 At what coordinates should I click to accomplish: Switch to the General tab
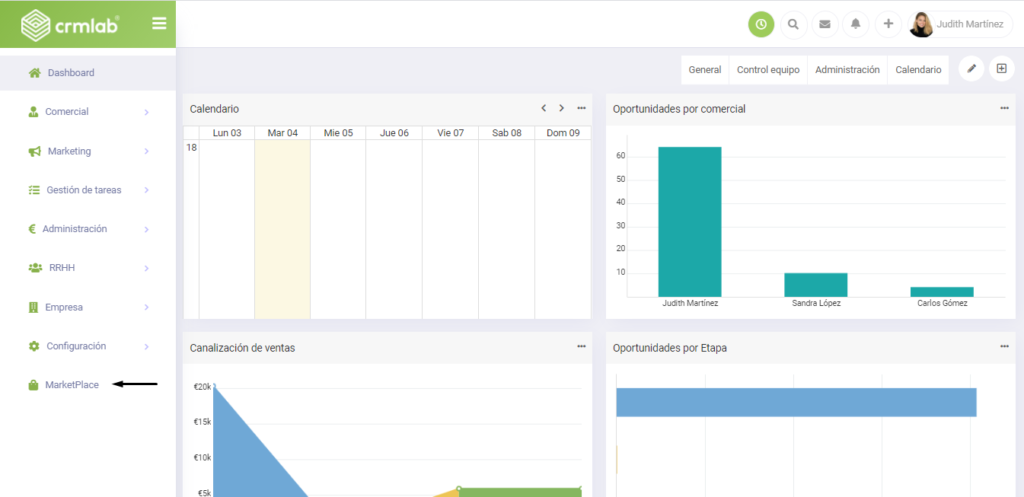coord(705,70)
